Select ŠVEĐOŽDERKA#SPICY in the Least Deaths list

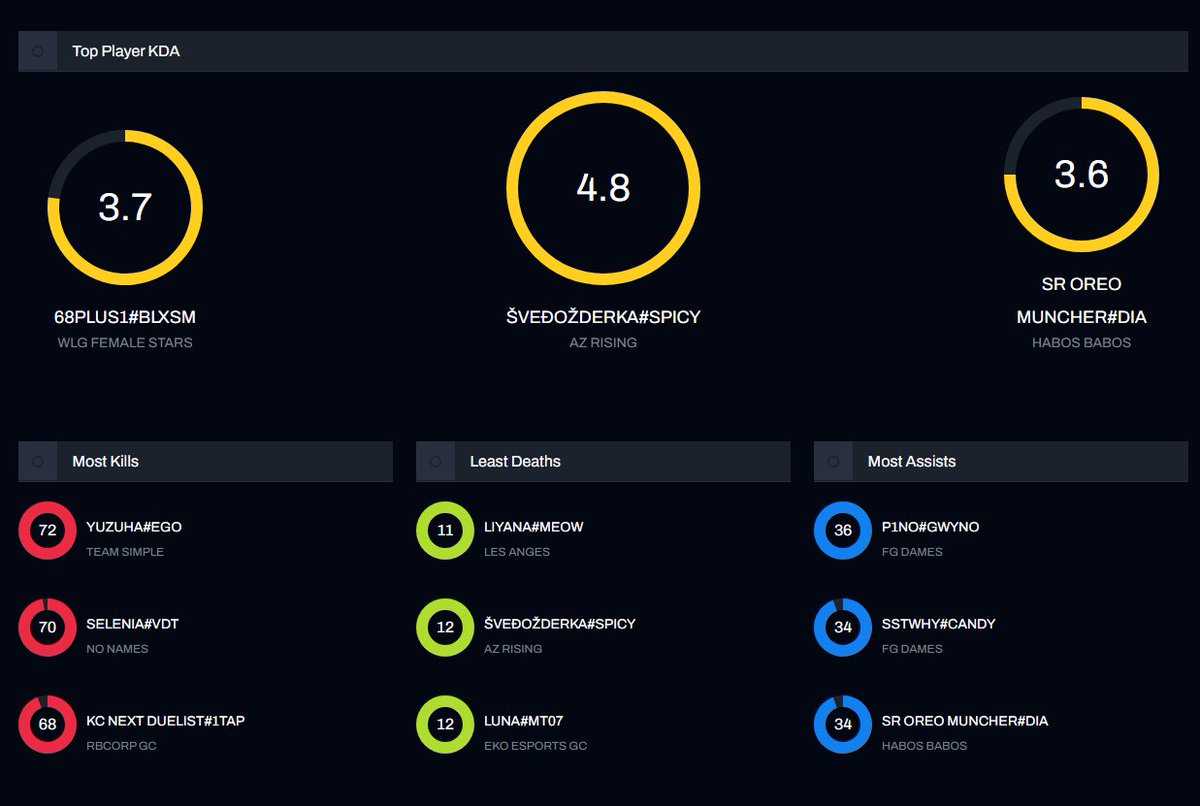(560, 623)
